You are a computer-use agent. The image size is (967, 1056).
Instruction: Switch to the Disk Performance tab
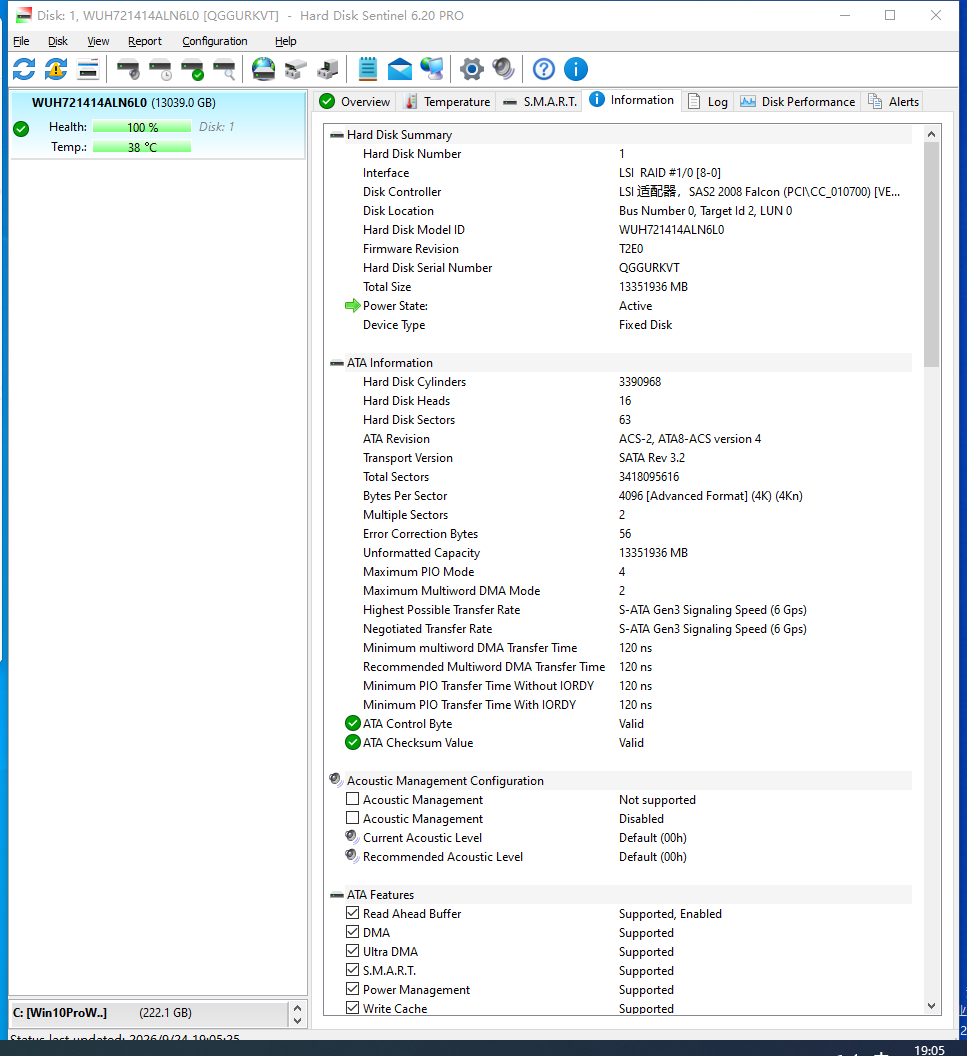[x=797, y=102]
